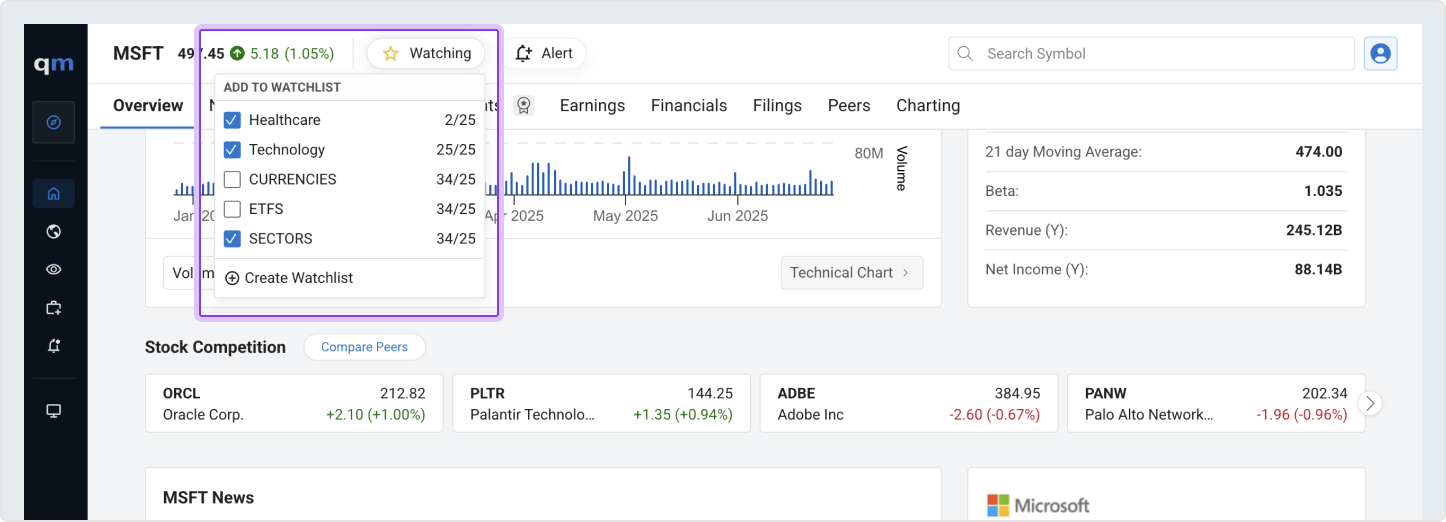The image size is (1446, 522).
Task: Click the Alert button
Action: tap(544, 53)
